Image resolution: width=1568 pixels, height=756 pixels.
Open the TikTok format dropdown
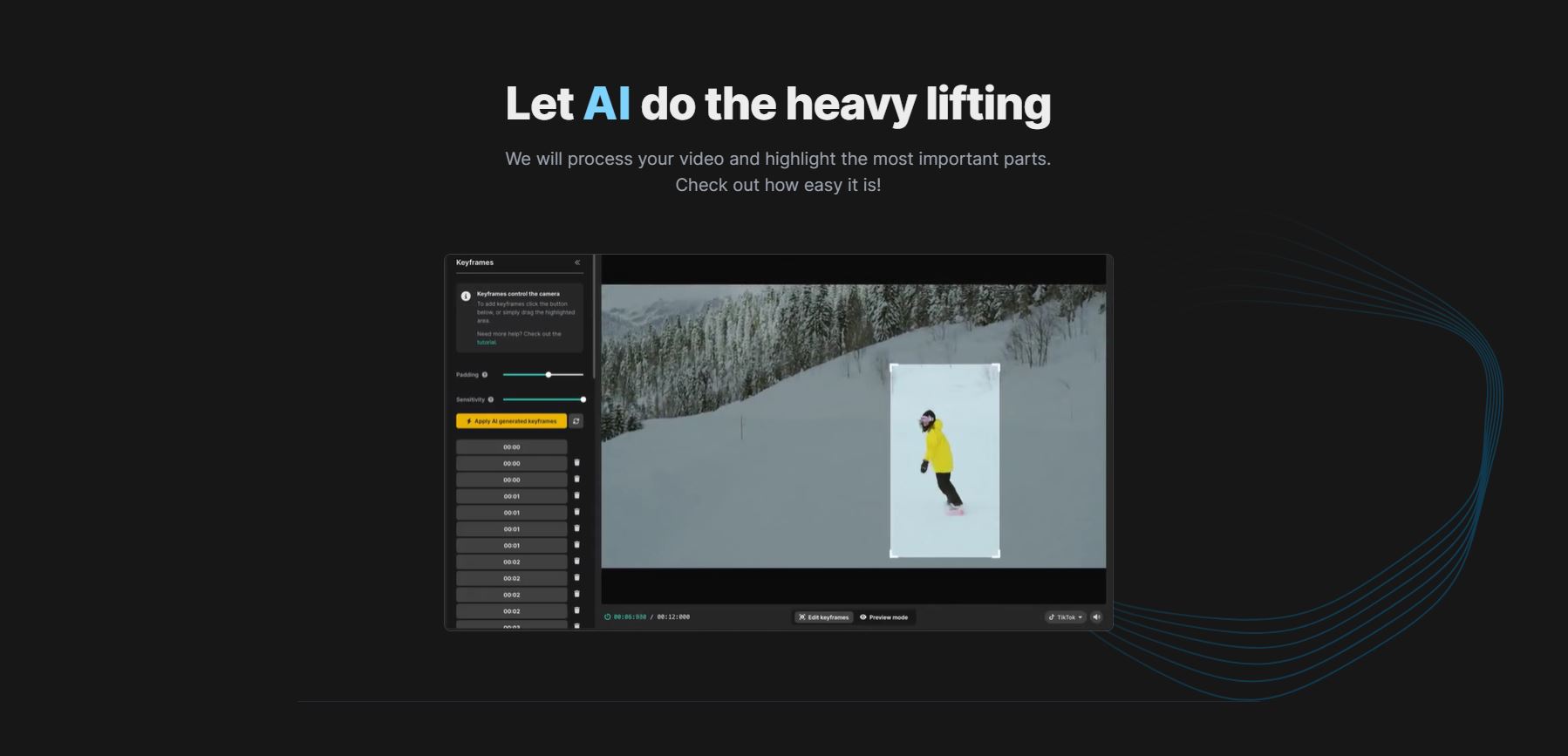pos(1065,617)
